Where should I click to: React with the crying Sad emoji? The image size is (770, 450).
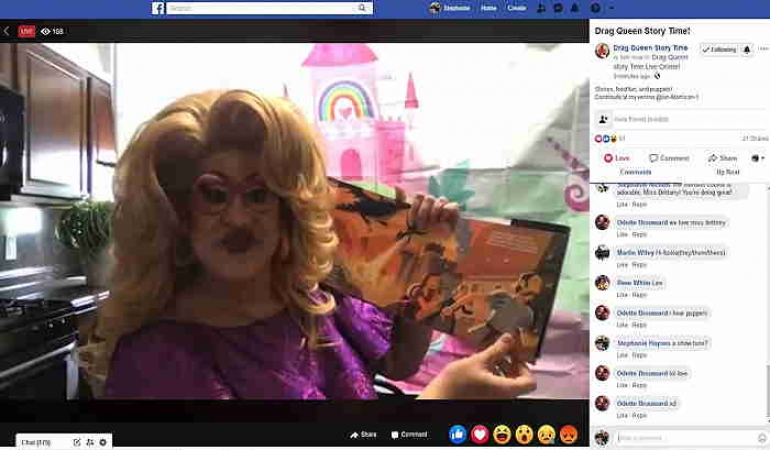[546, 434]
